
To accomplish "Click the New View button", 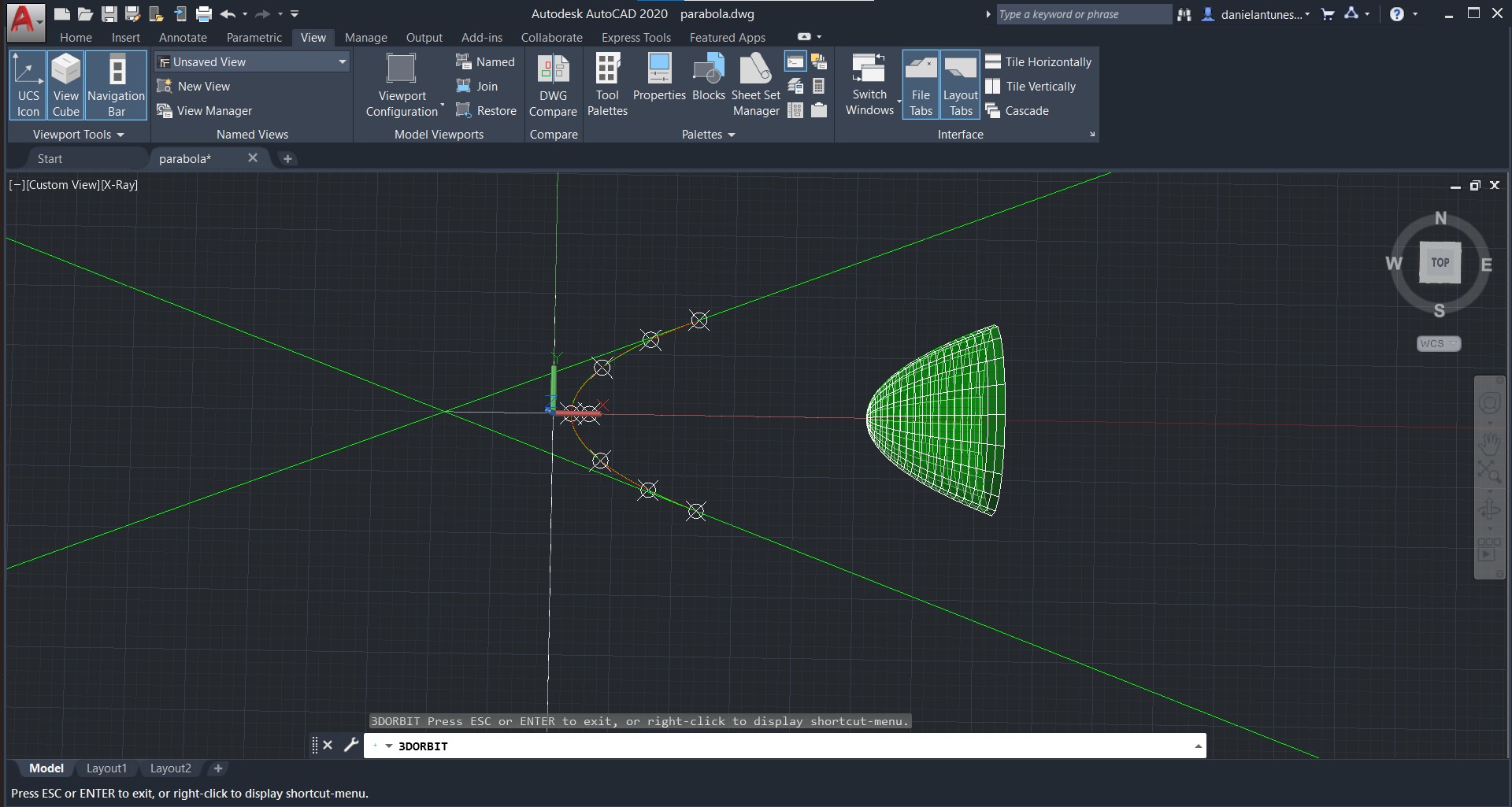I will tap(194, 86).
